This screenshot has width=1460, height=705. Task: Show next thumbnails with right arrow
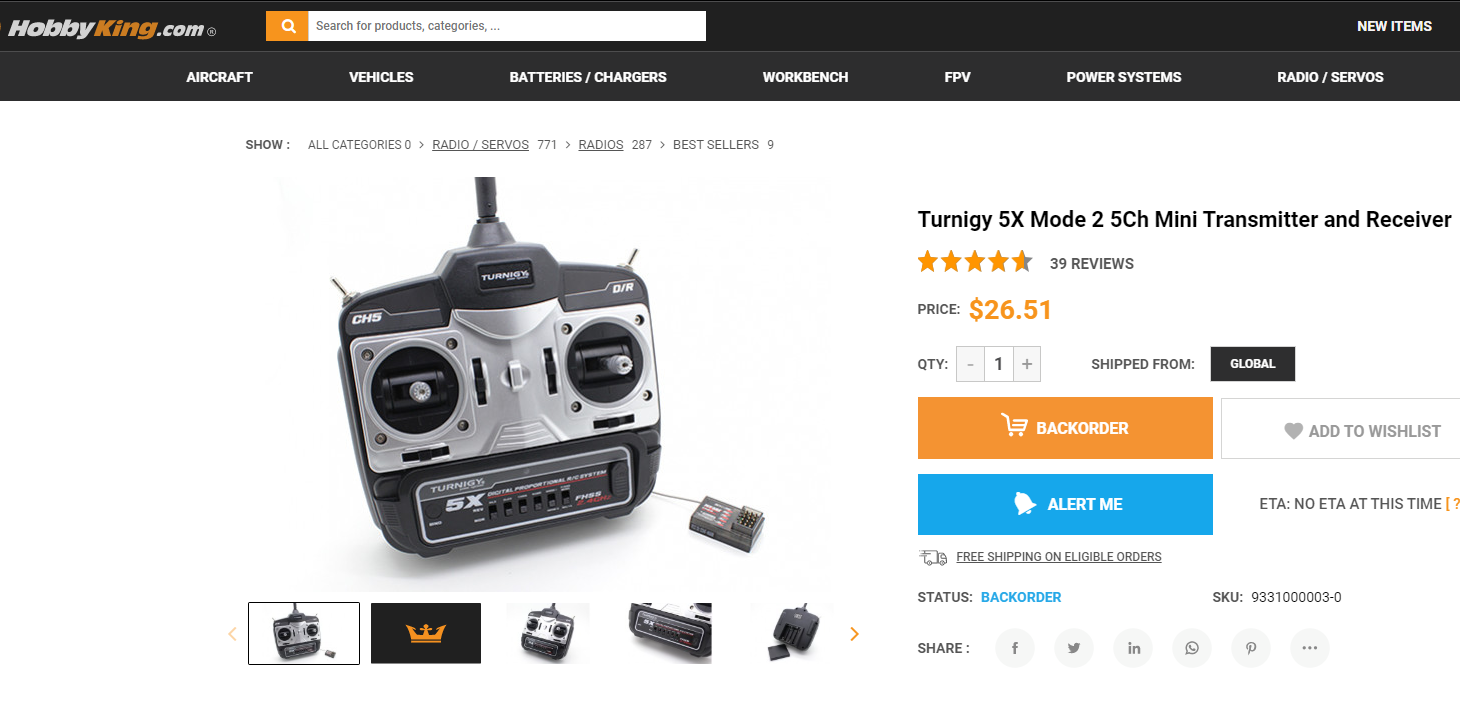pyautogui.click(x=854, y=633)
